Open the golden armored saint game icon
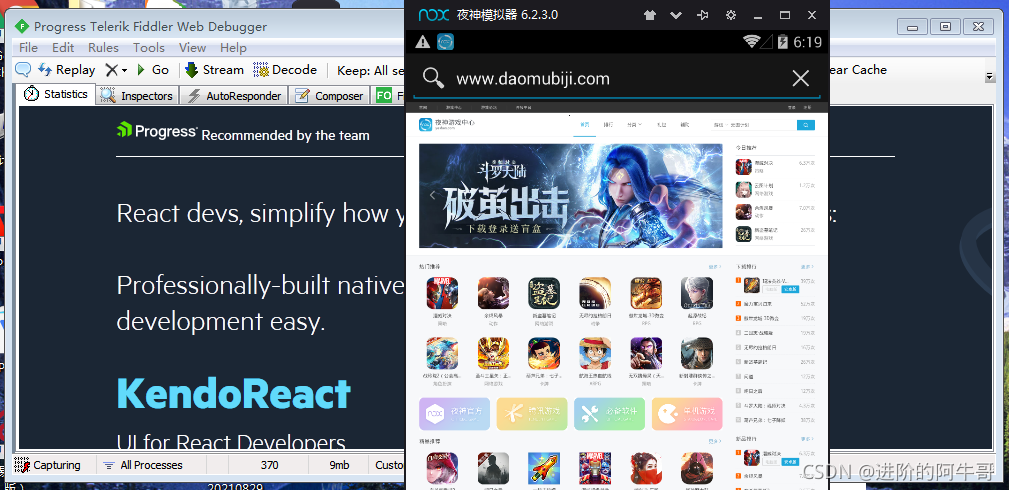1009x490 pixels. point(494,353)
